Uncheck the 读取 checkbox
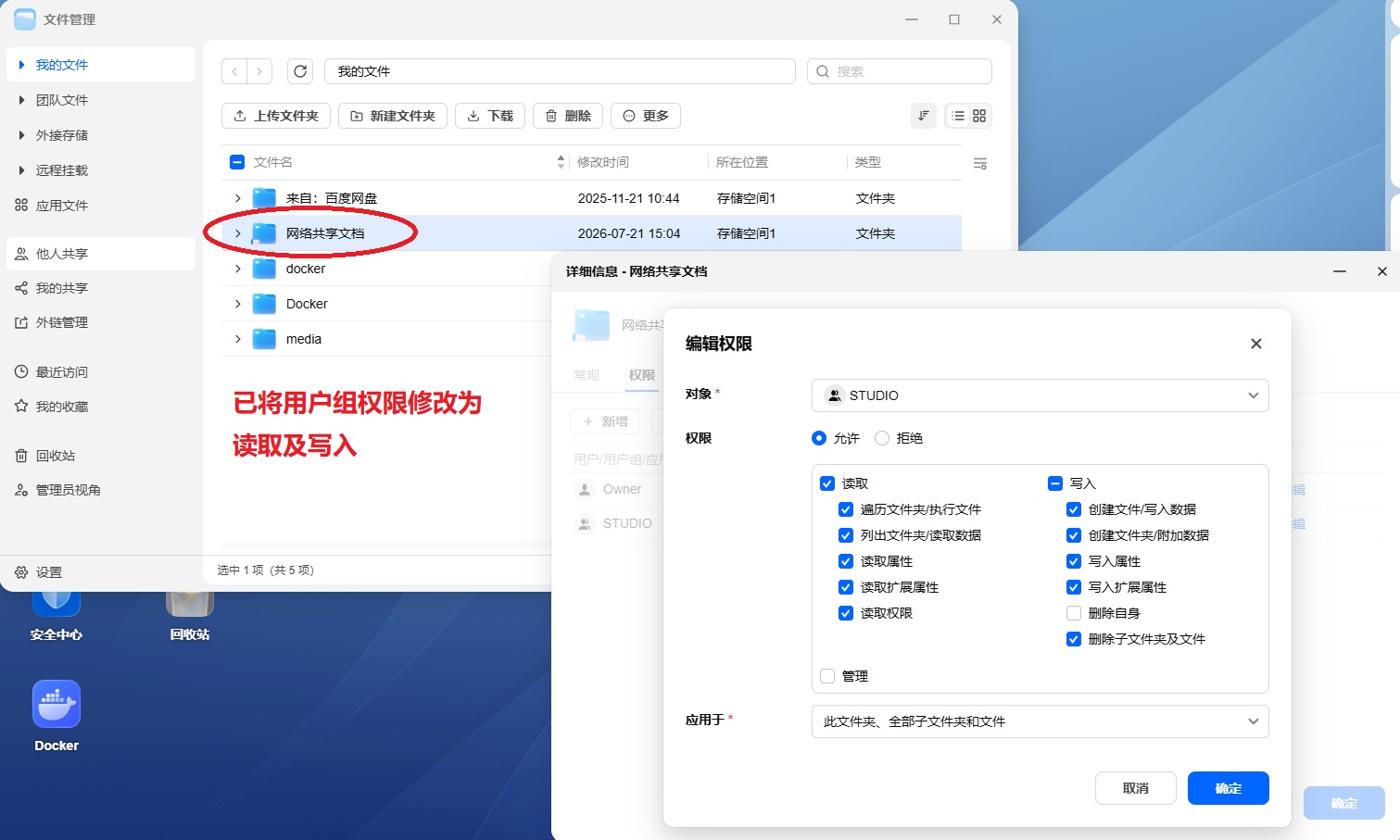 tap(827, 483)
